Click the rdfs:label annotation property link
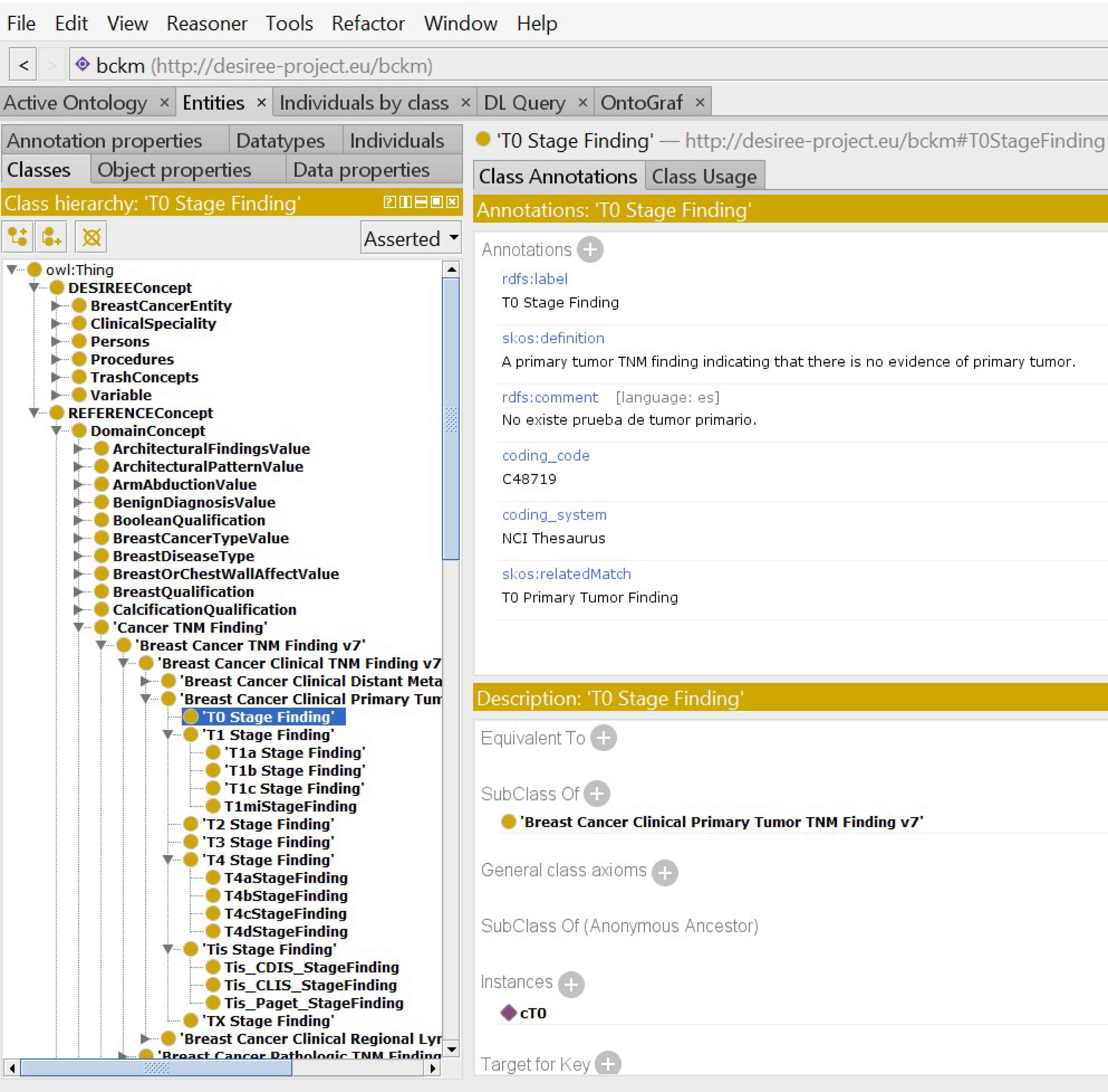The width and height of the screenshot is (1108, 1092). [534, 279]
